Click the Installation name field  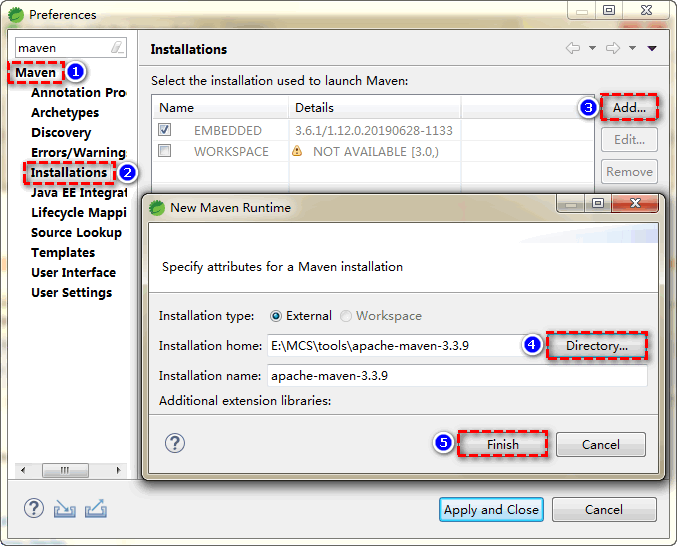click(457, 376)
